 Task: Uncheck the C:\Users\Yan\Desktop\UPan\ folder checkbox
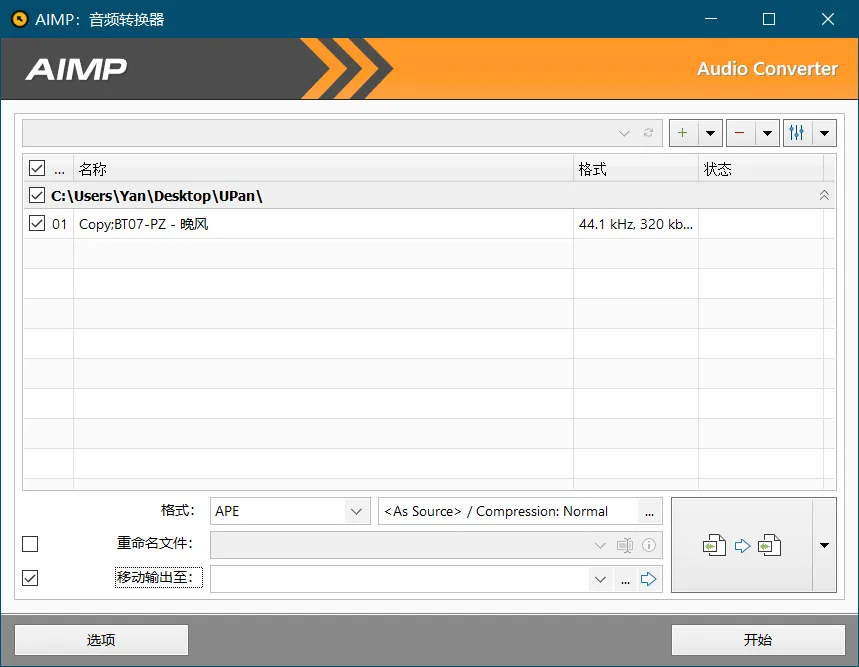click(x=37, y=195)
